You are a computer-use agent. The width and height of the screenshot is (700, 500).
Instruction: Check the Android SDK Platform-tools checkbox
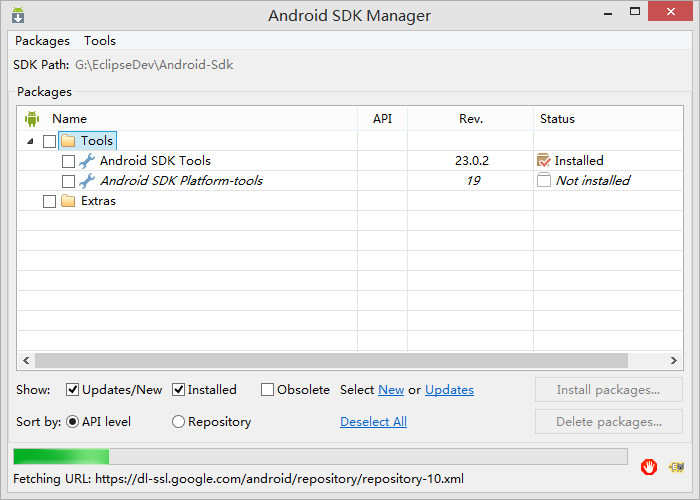(68, 181)
